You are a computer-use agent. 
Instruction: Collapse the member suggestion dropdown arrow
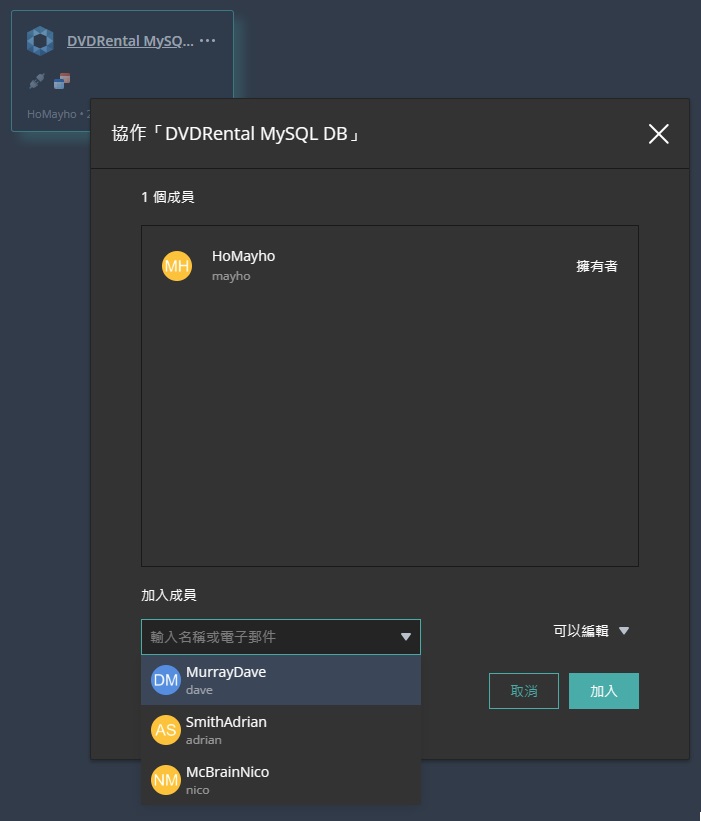406,637
